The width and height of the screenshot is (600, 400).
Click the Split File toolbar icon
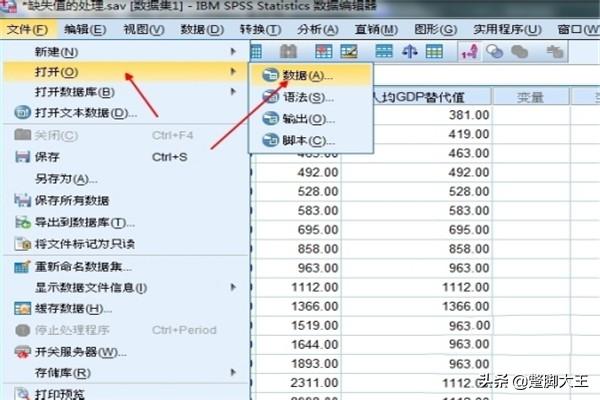pyautogui.click(x=384, y=51)
